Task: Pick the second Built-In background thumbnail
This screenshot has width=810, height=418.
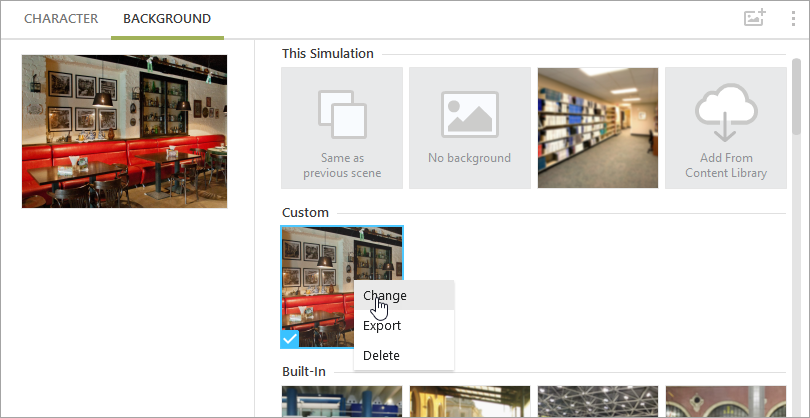Action: coord(469,402)
